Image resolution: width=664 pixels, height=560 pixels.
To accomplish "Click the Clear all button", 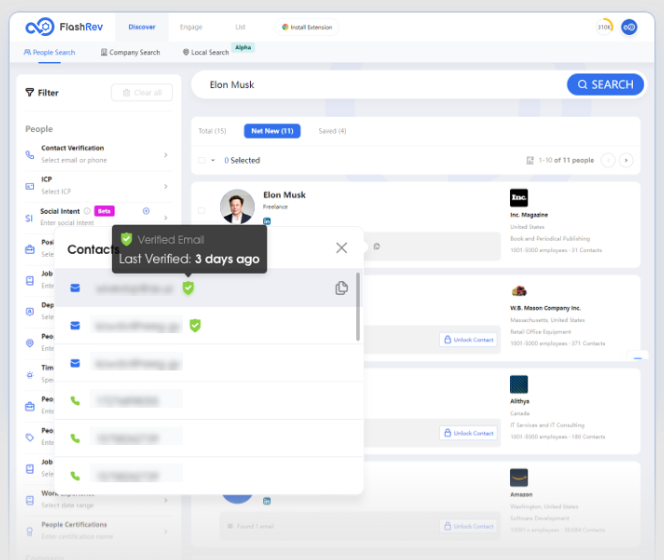I will 142,92.
